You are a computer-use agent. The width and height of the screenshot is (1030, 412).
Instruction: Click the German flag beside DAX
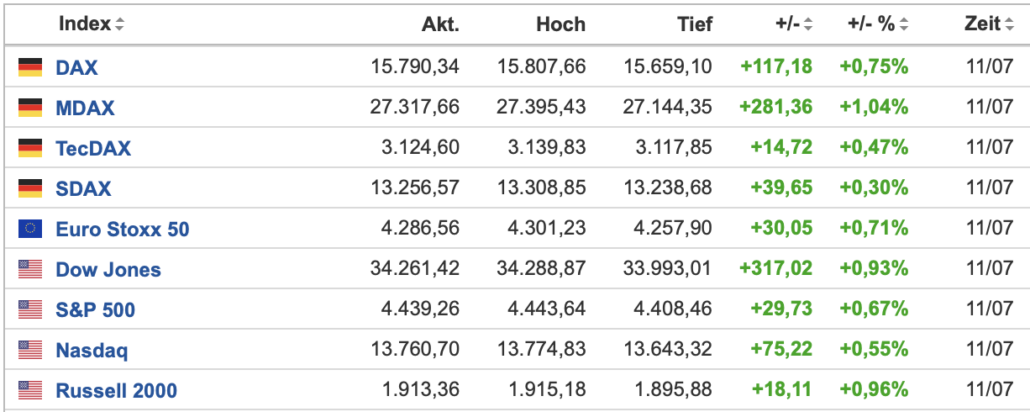tap(30, 67)
